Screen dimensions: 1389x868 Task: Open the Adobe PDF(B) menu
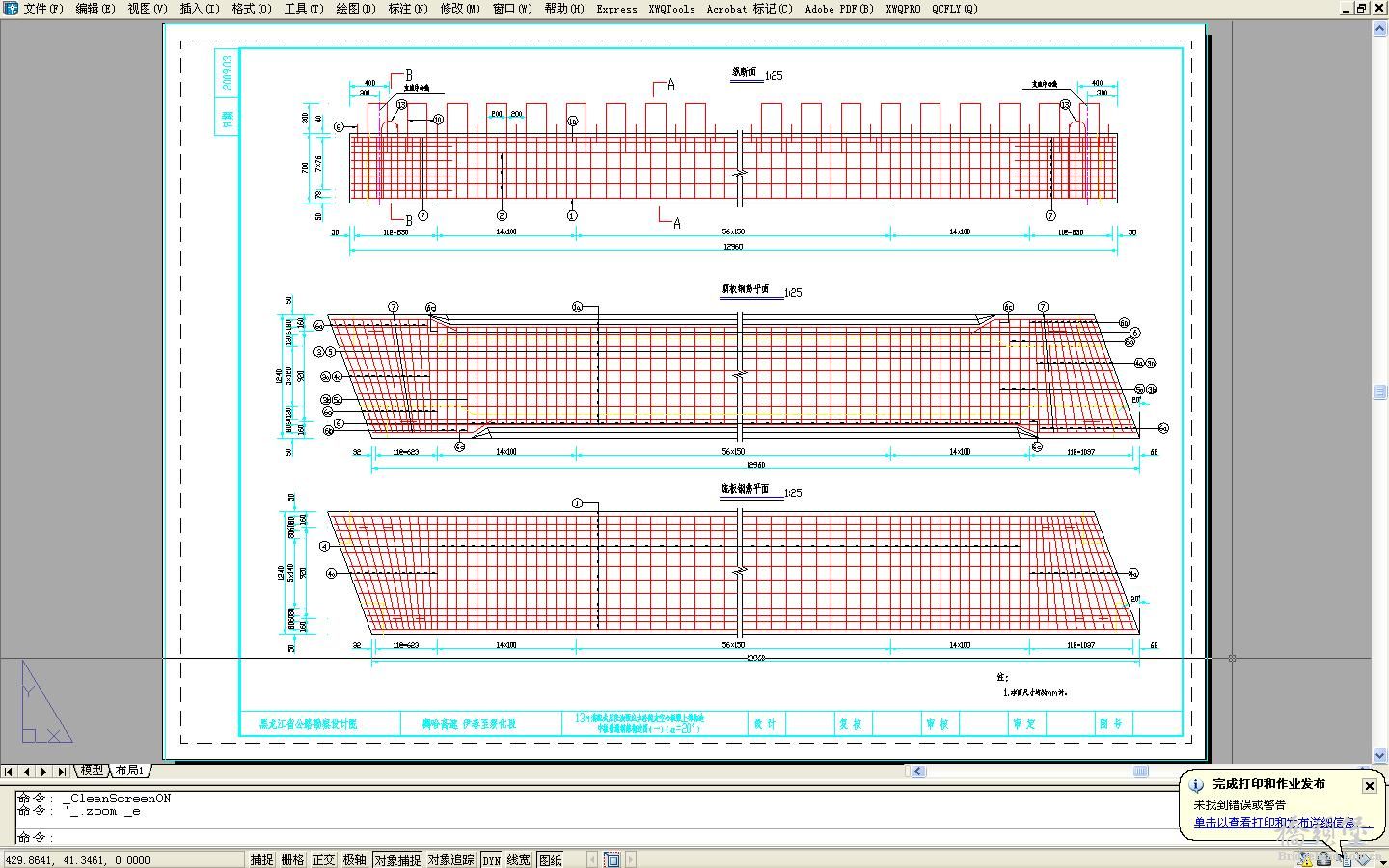coord(838,9)
